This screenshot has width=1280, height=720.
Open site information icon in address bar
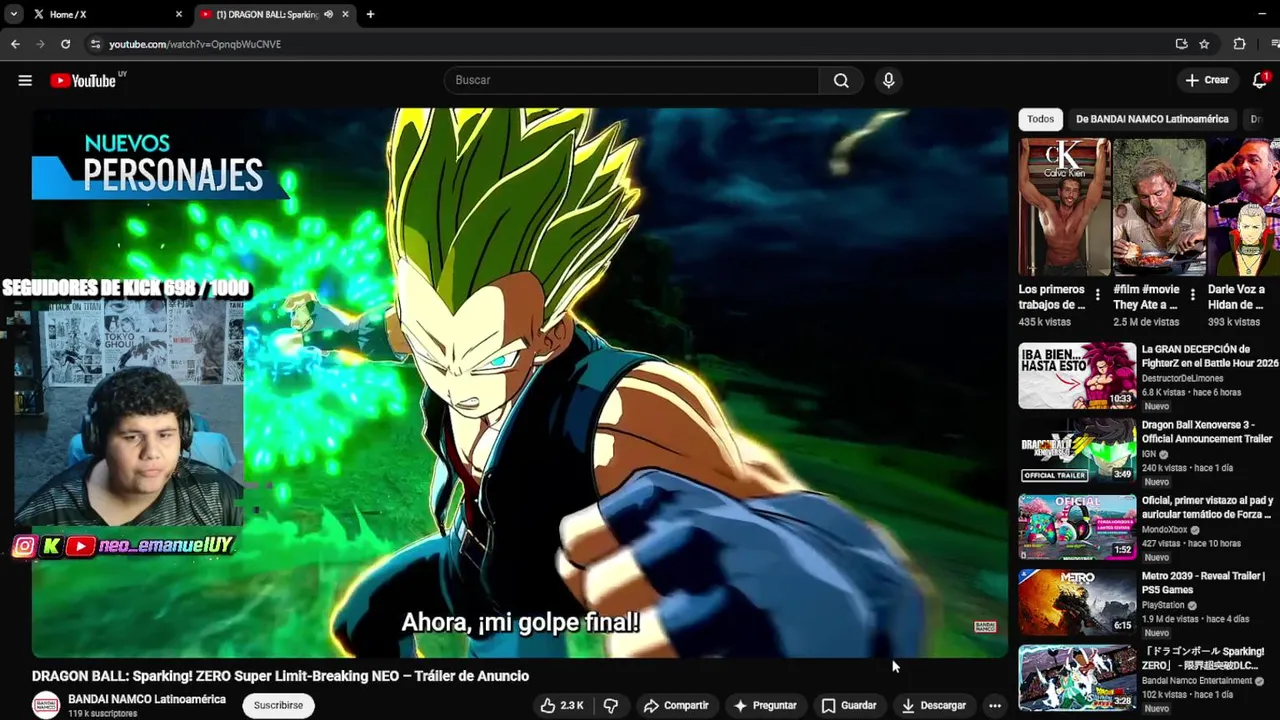point(95,44)
